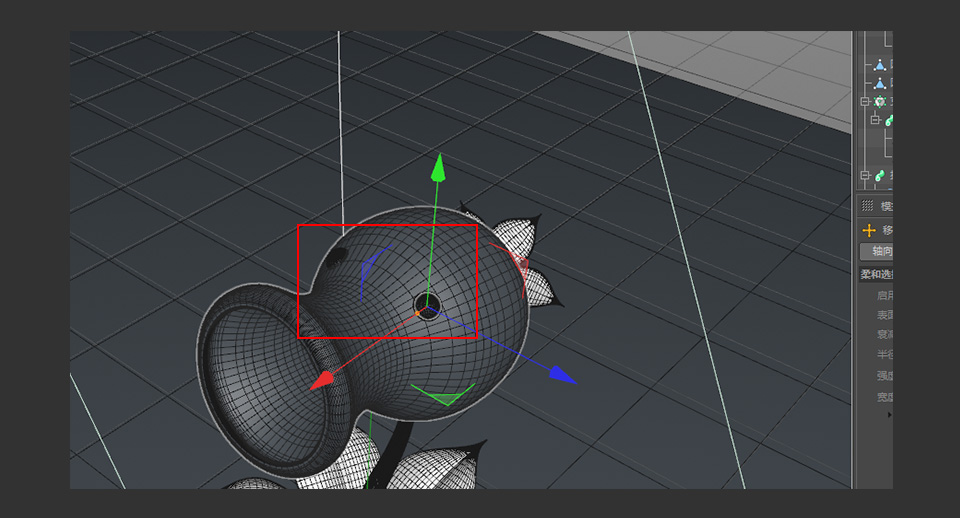
Task: Click the red X-axis arrow of the gizmo
Action: coord(321,380)
